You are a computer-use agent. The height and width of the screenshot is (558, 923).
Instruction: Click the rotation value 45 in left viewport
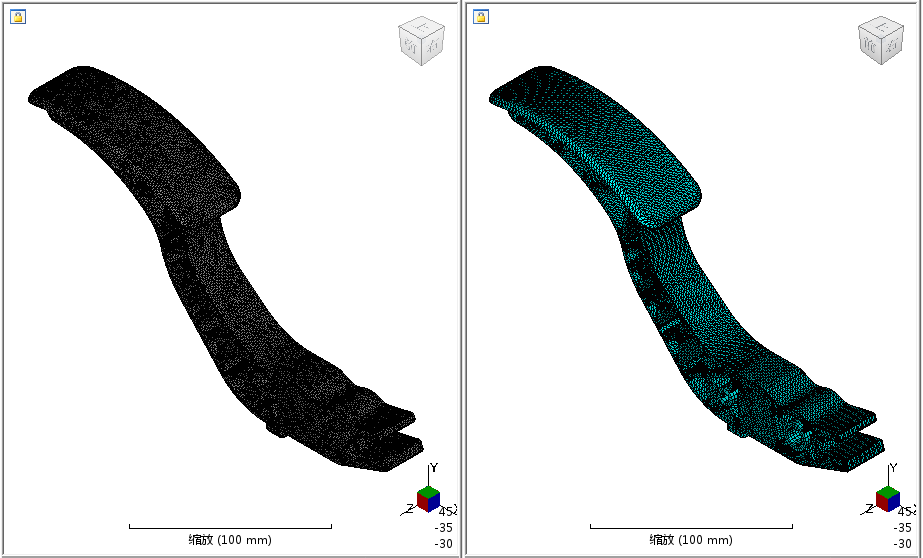(x=446, y=512)
